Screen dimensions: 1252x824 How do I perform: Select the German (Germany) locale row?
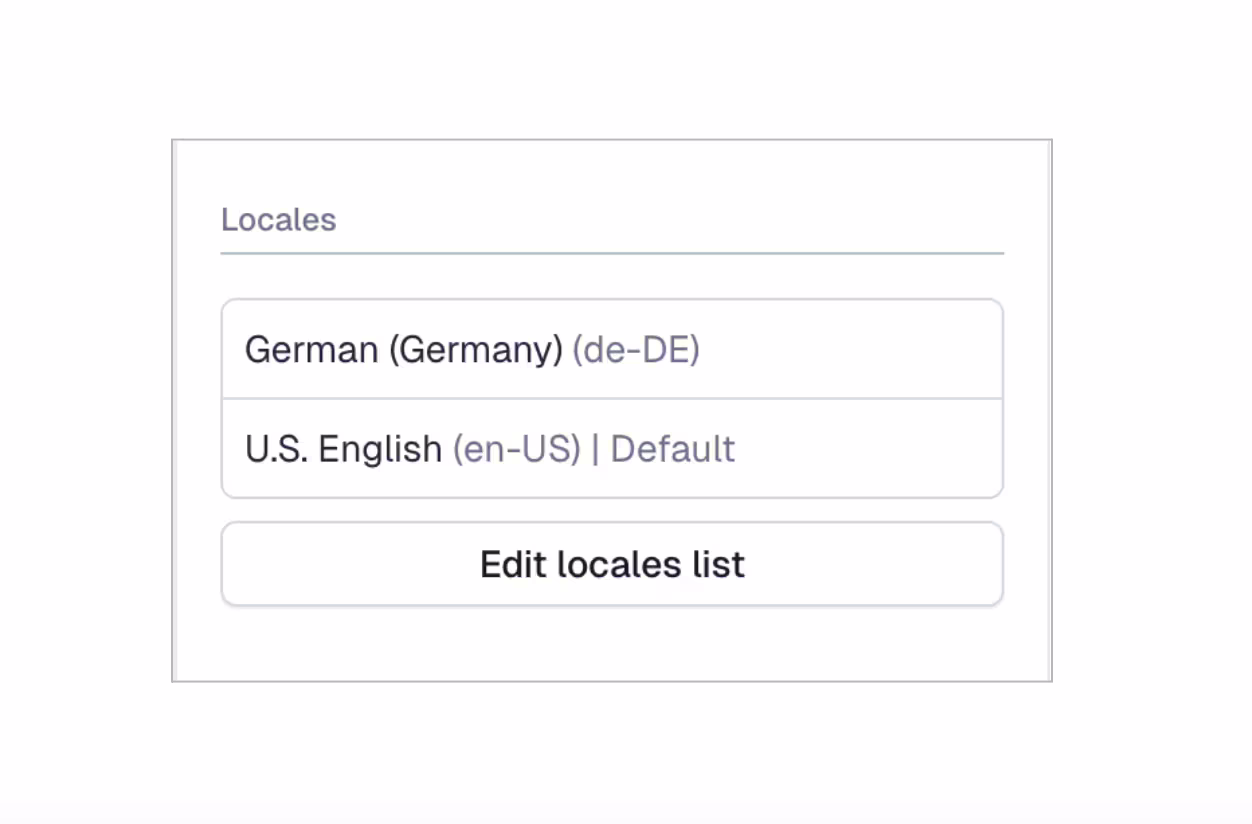click(x=612, y=349)
